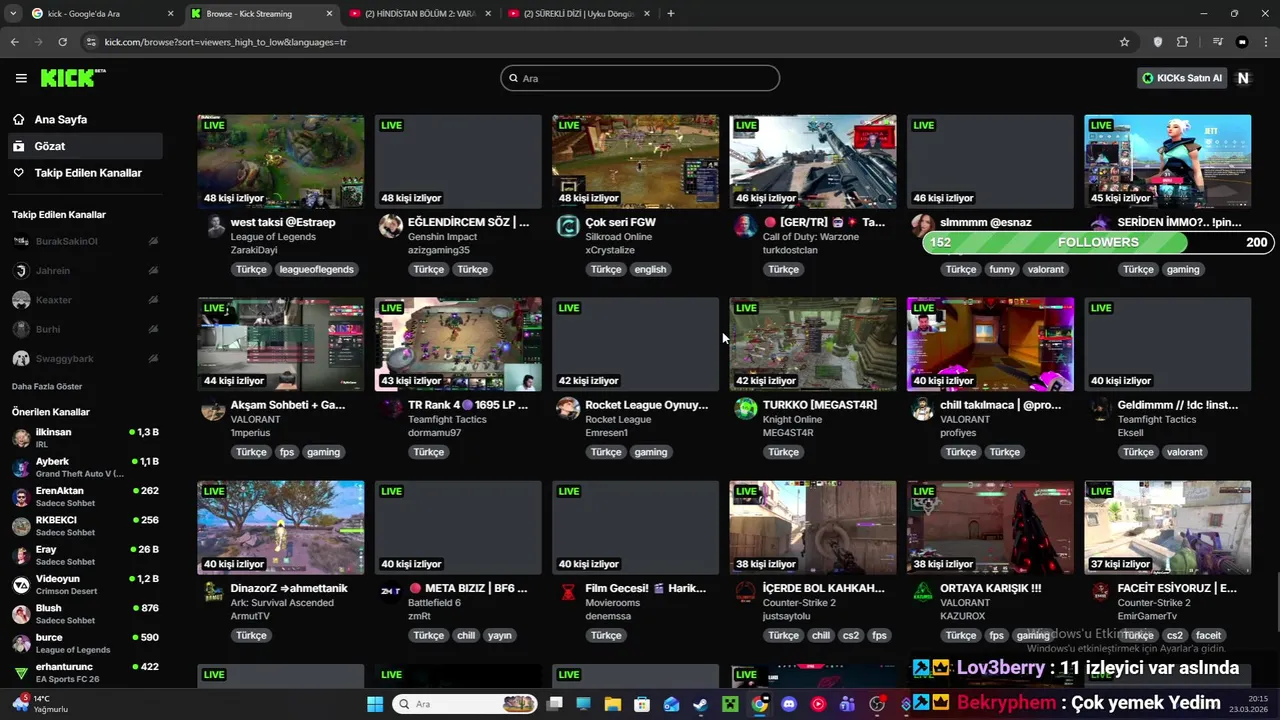This screenshot has height=720, width=1280.
Task: Switch to kick - Google'da Ara tab
Action: [x=103, y=14]
